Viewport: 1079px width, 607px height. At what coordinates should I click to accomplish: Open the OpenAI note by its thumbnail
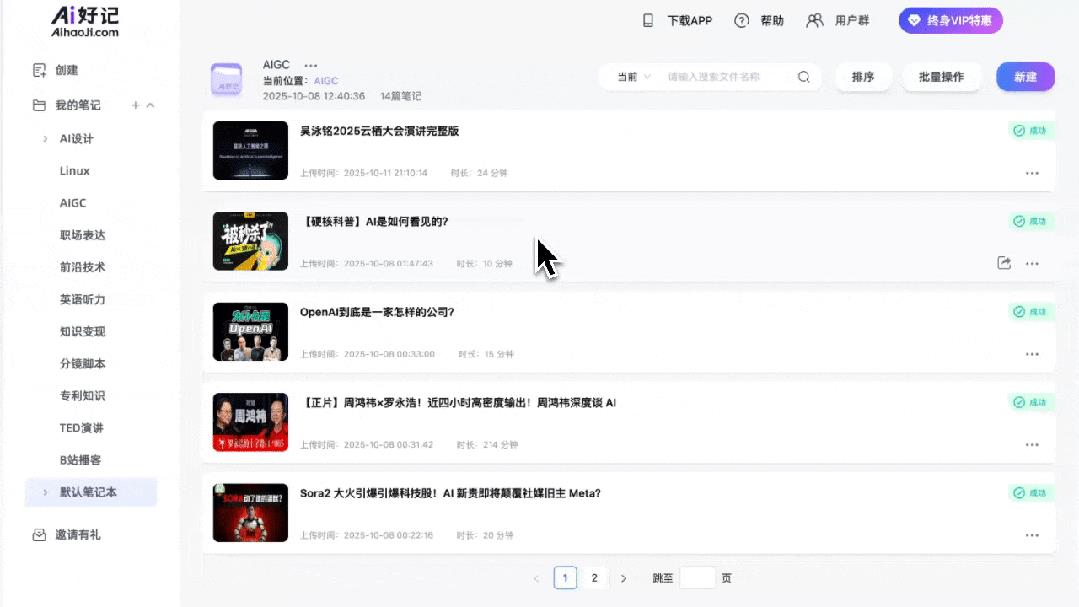(250, 331)
